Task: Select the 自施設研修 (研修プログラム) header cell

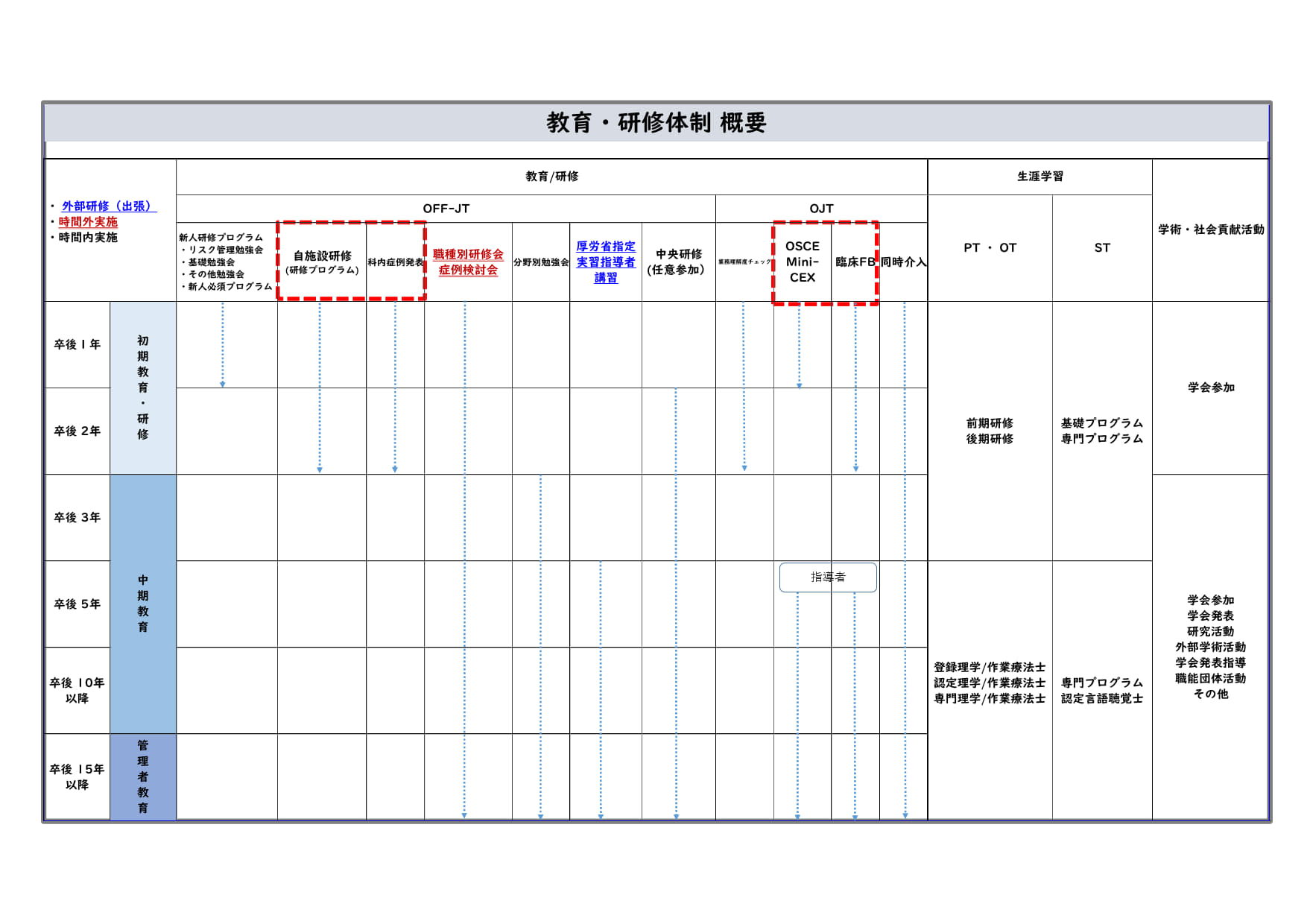Action: pos(322,262)
